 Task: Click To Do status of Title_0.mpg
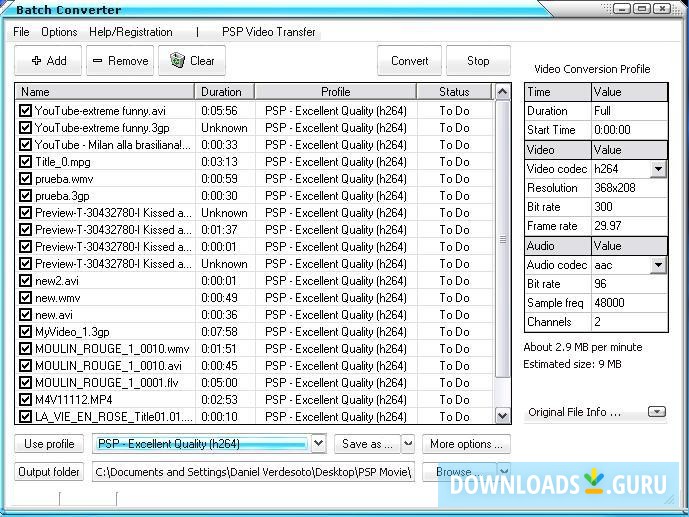coord(454,162)
